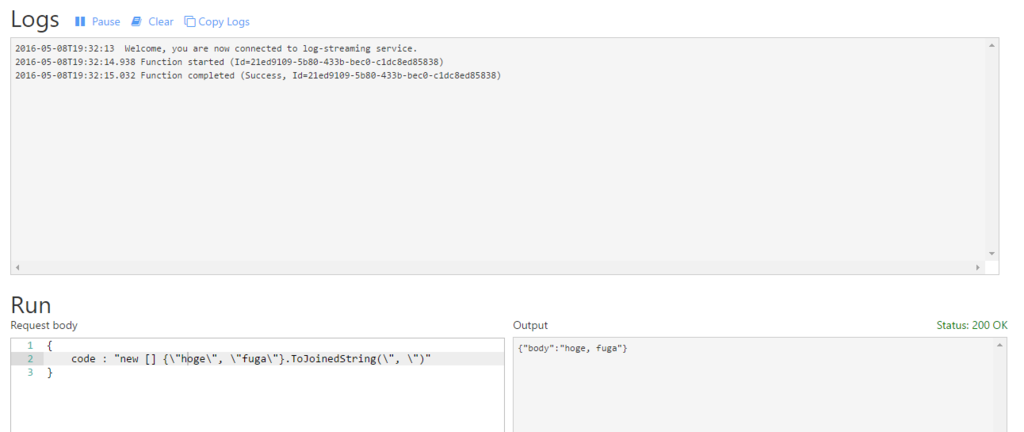Screen dimensions: 1024x432
Task: Click line number 3 in the editor gutter
Action: tap(30, 373)
